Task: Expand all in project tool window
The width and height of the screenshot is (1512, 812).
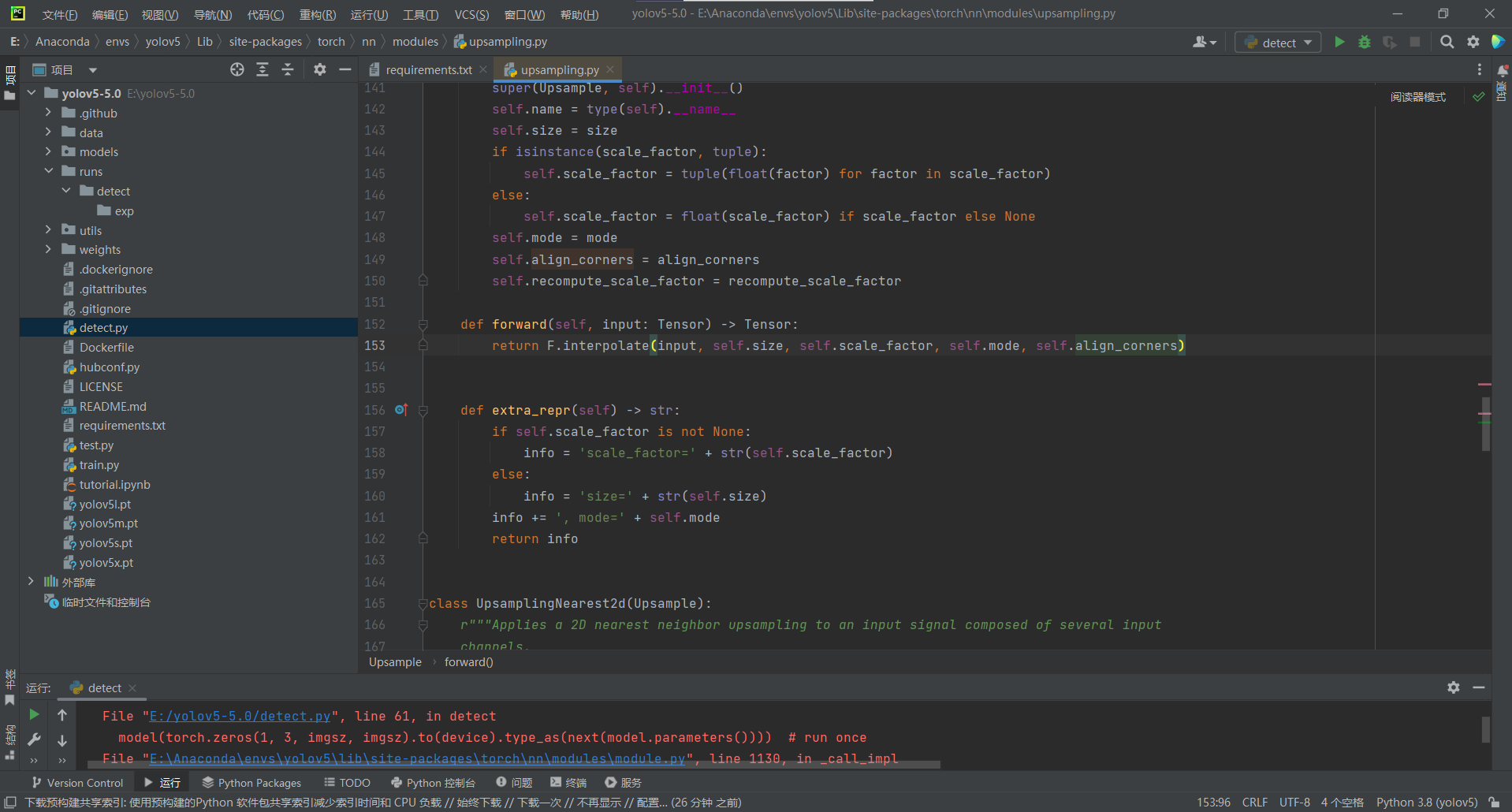Action: tap(263, 69)
